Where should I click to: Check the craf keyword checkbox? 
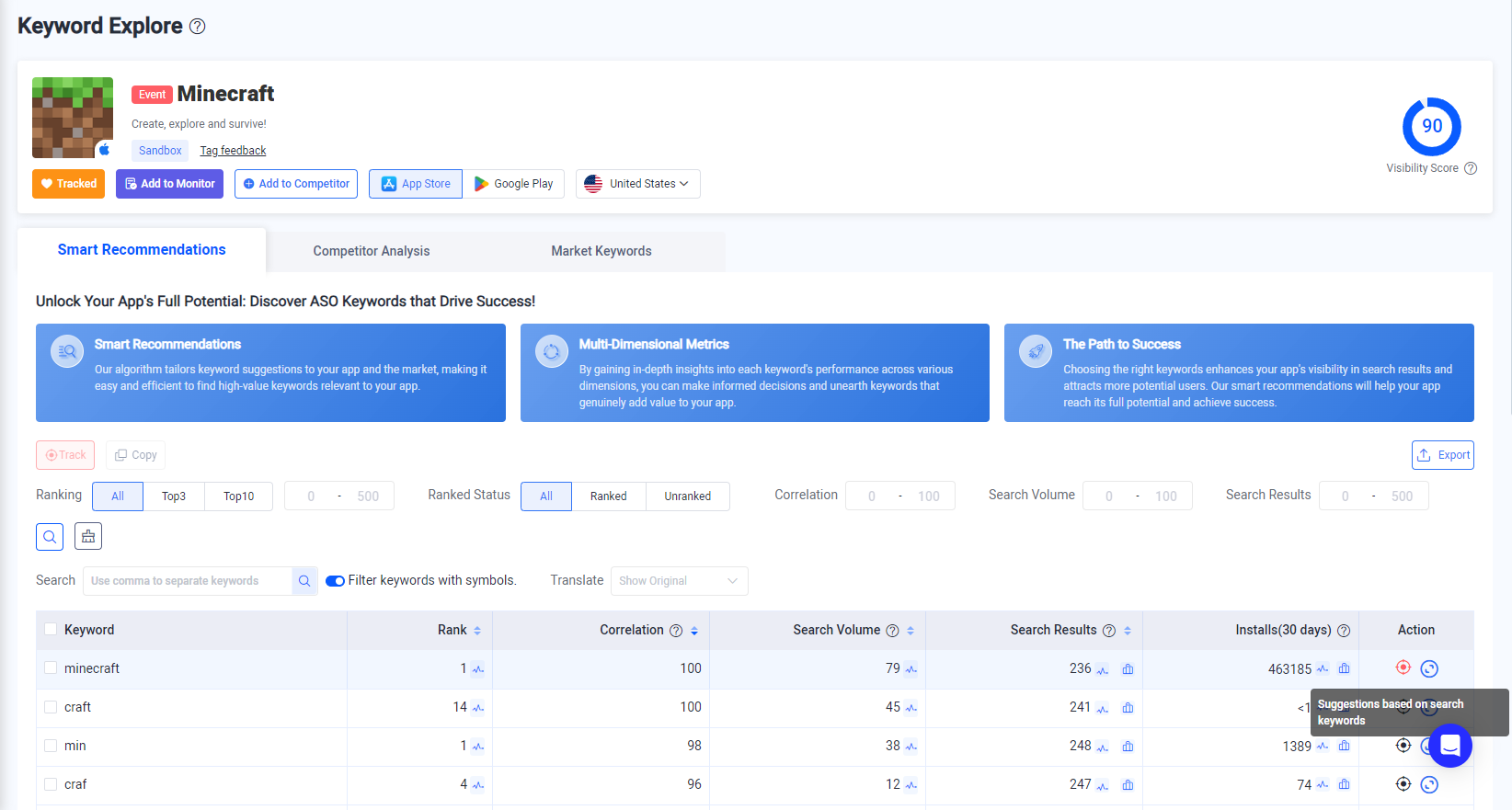(51, 784)
